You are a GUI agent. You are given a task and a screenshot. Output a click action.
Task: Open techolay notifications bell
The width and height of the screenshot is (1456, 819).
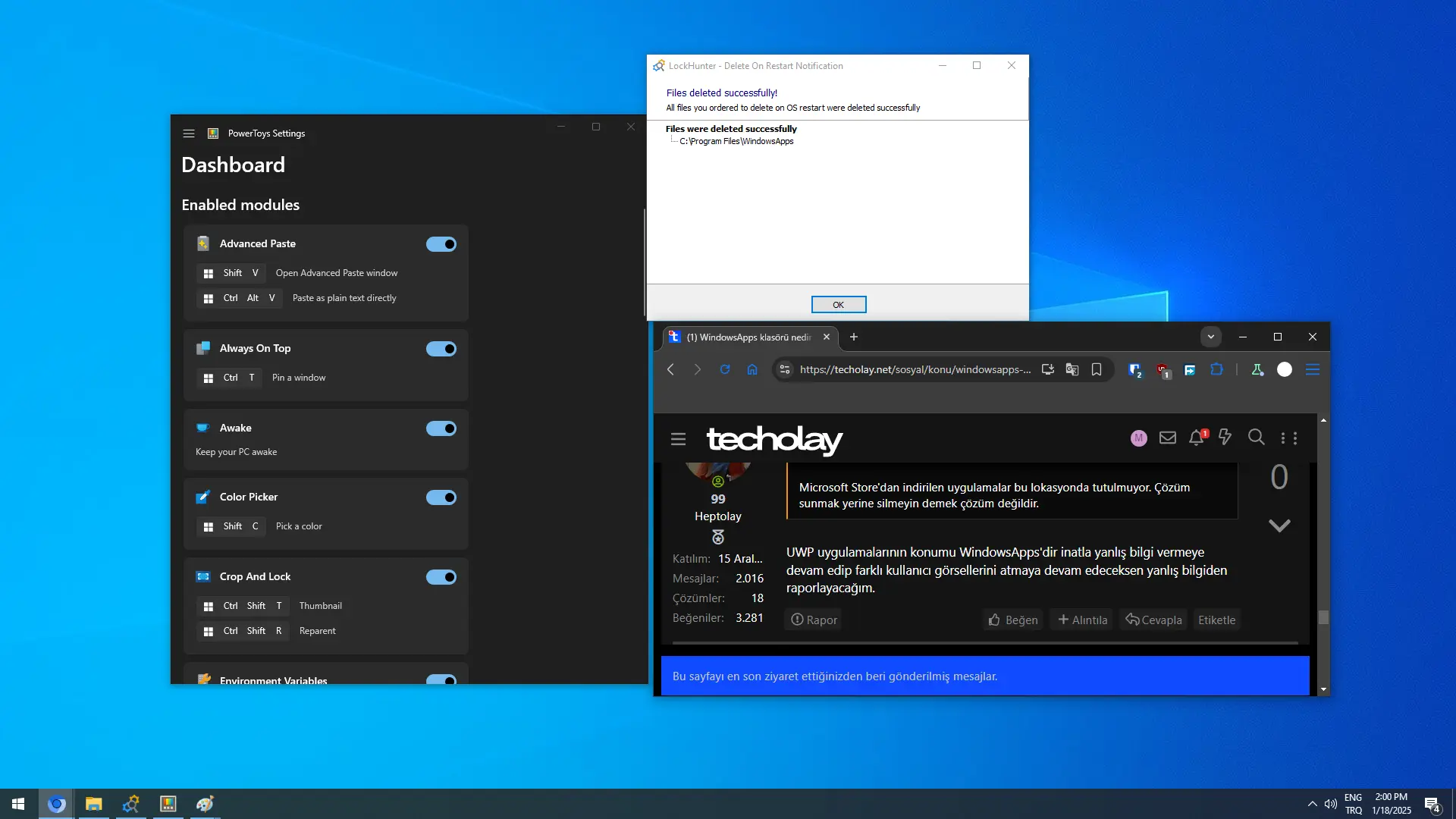pyautogui.click(x=1197, y=438)
